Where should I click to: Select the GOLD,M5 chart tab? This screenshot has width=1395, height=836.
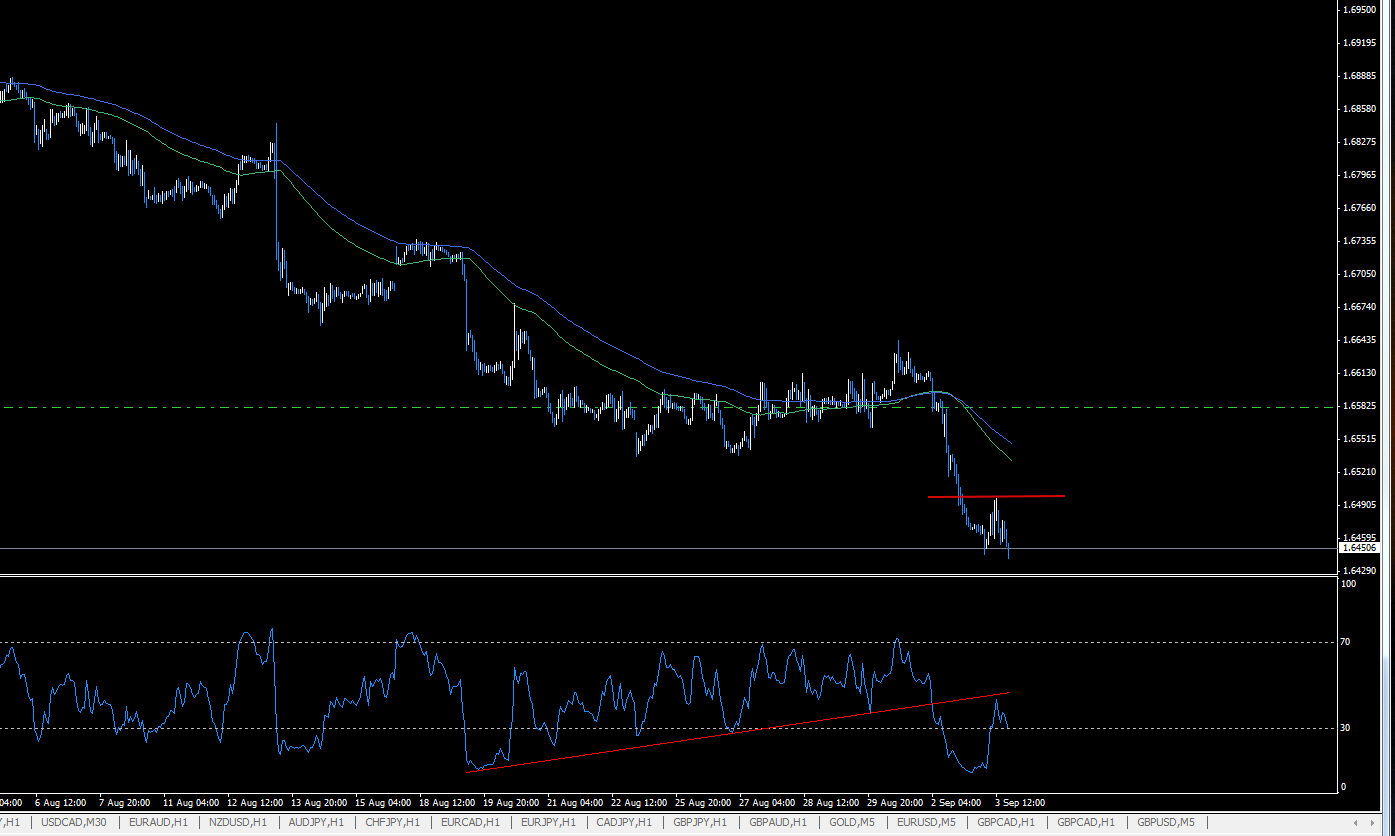852,822
